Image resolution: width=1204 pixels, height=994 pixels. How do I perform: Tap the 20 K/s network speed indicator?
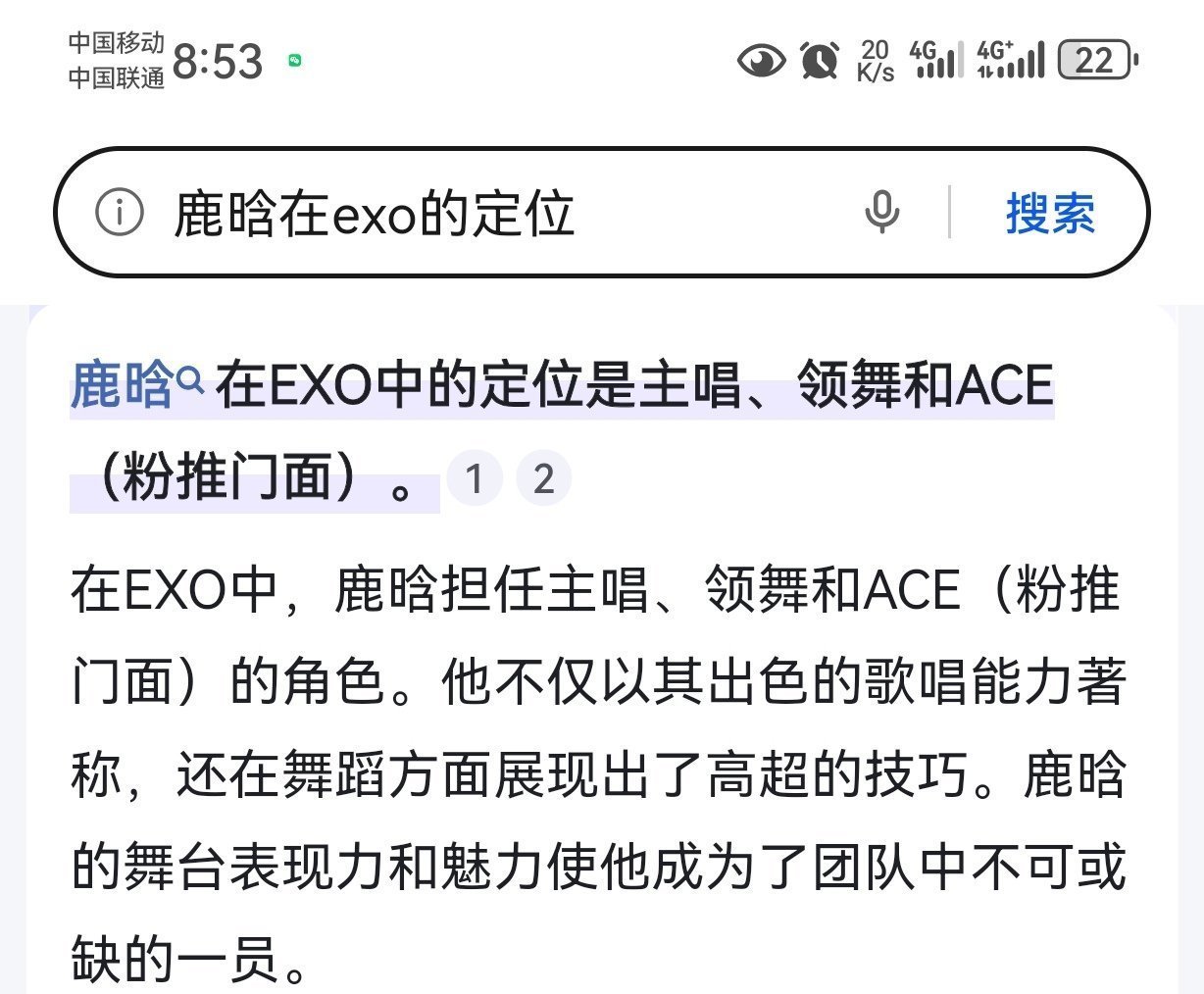click(x=875, y=61)
